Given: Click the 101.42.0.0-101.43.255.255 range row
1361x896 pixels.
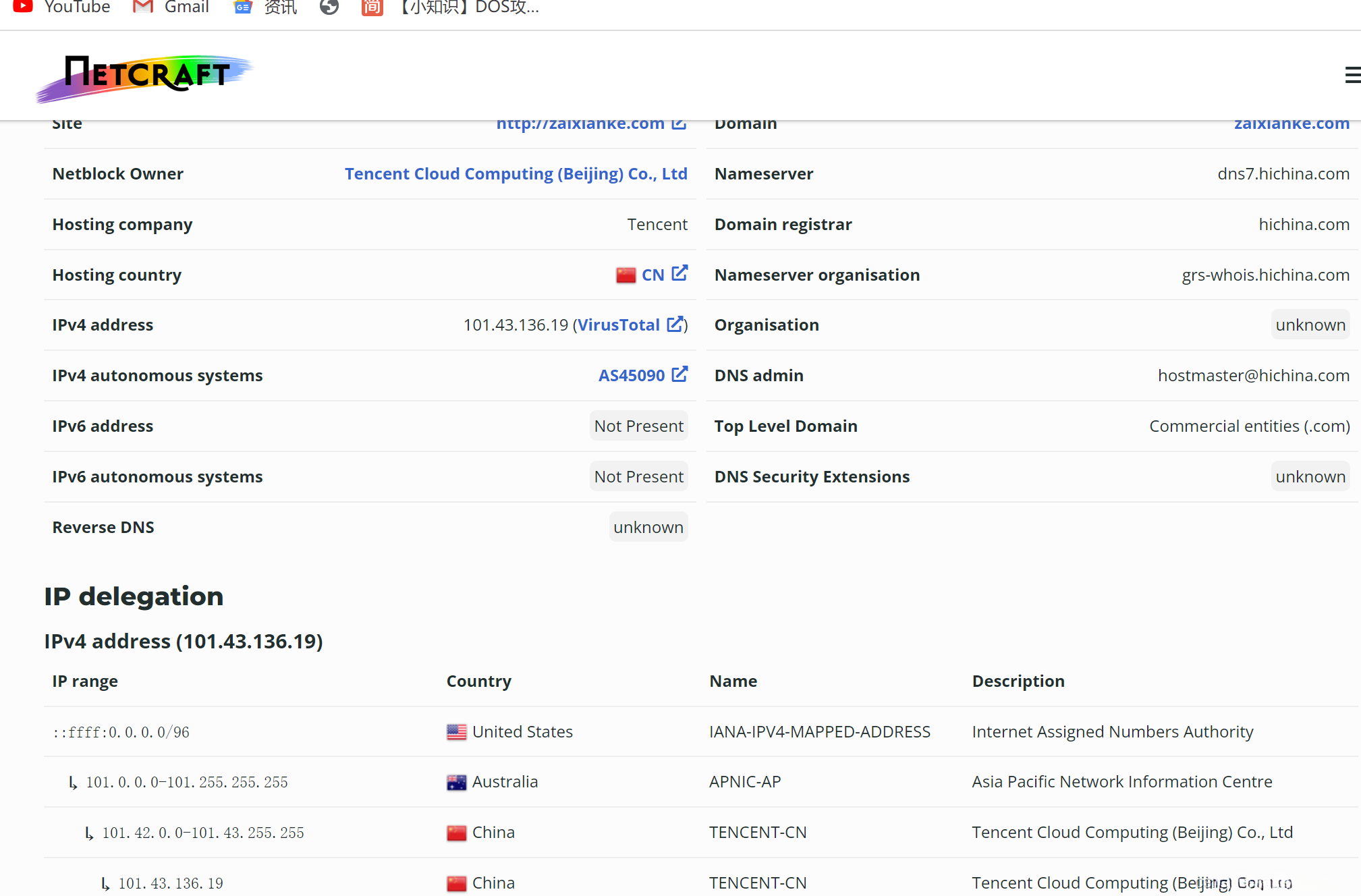Looking at the screenshot, I should pyautogui.click(x=202, y=833).
